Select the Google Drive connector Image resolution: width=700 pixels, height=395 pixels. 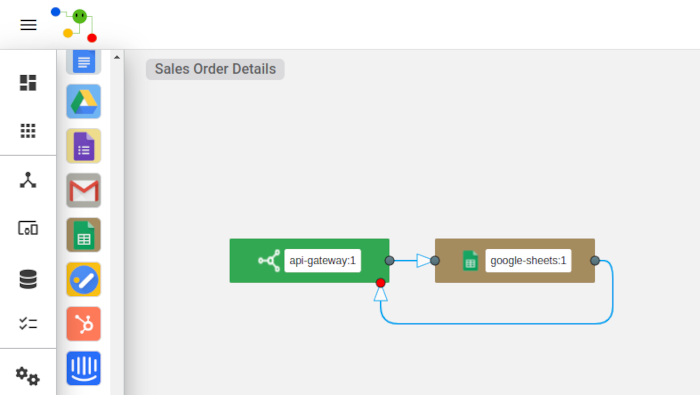pyautogui.click(x=83, y=101)
